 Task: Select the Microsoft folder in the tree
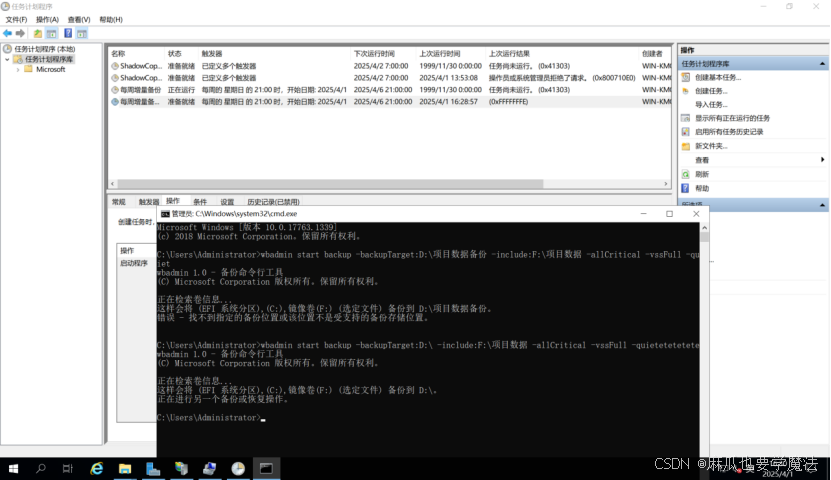50,69
